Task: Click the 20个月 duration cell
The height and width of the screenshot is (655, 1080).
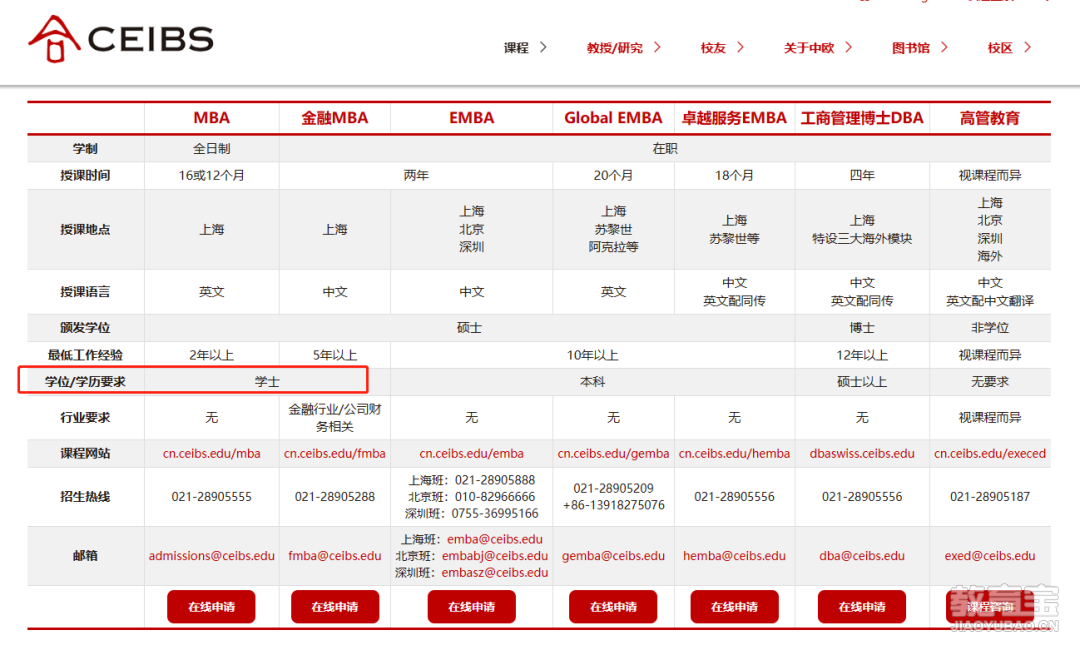Action: click(x=613, y=176)
